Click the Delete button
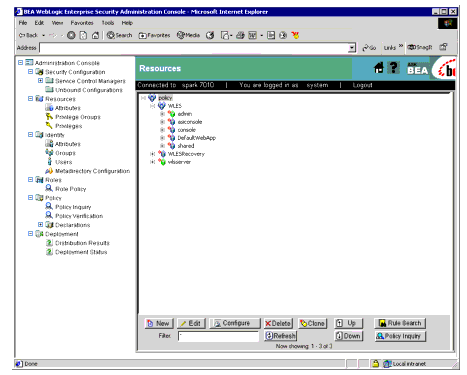Image resolution: width=467 pixels, height=375 pixels. [278, 323]
